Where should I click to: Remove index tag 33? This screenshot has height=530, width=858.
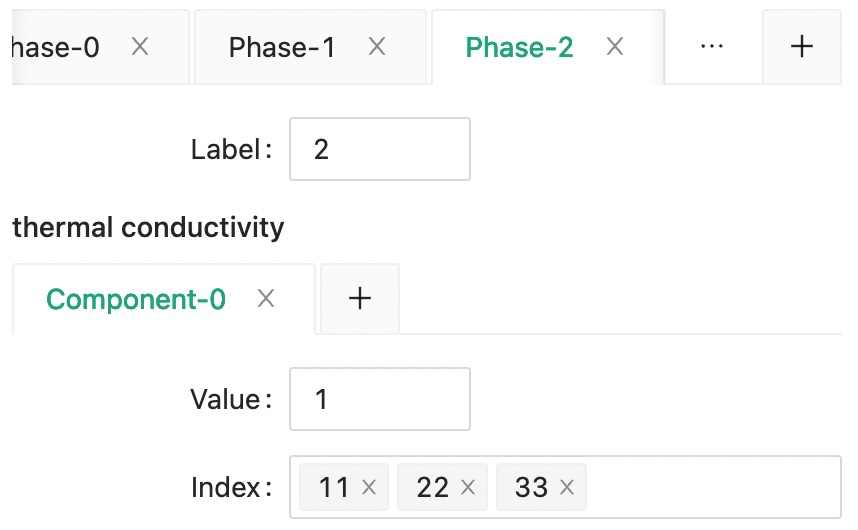(x=567, y=487)
